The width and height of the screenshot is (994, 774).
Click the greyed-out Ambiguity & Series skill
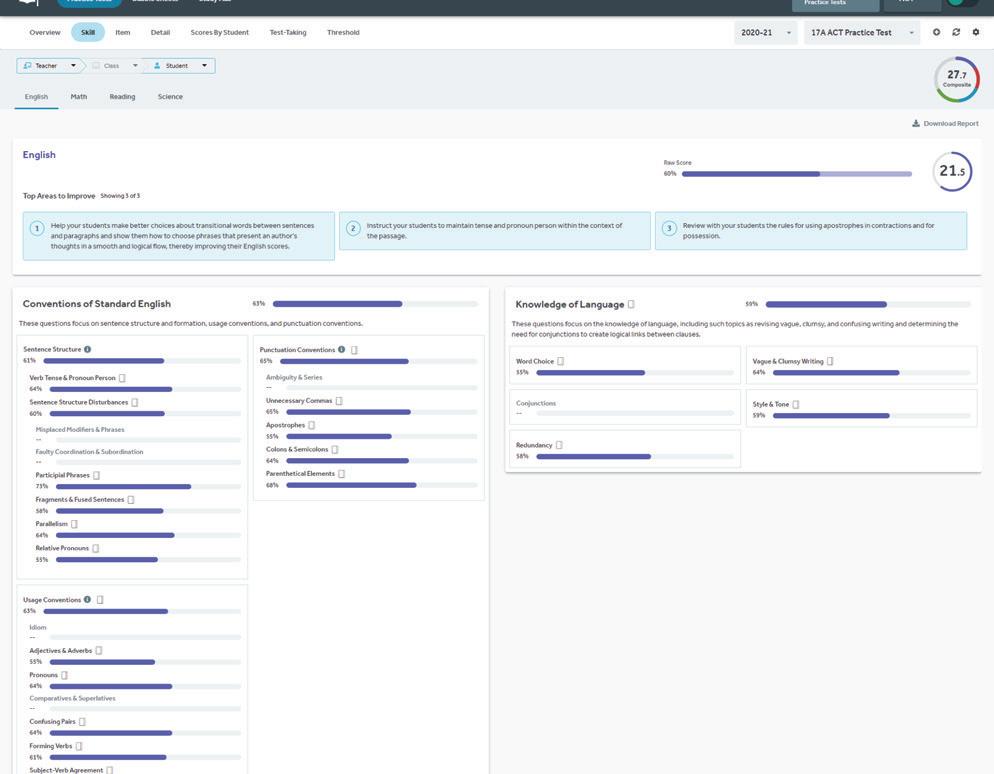click(x=294, y=377)
